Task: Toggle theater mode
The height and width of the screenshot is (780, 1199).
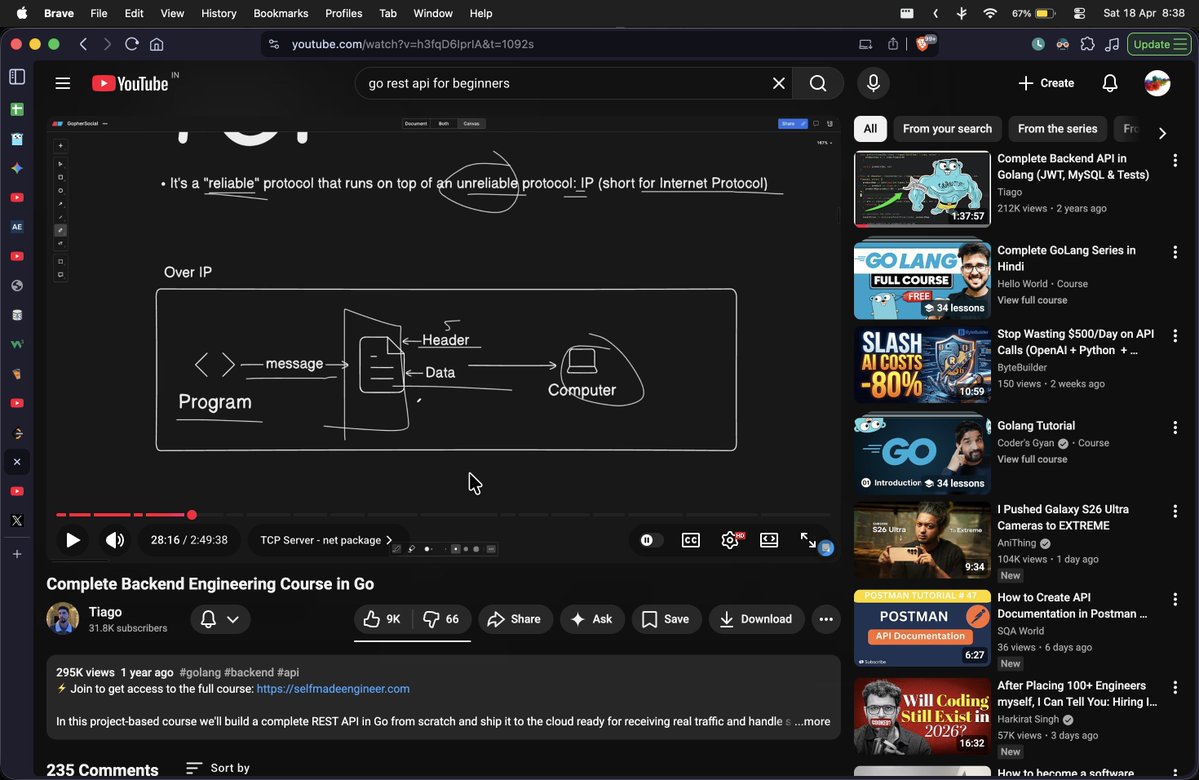Action: click(769, 540)
